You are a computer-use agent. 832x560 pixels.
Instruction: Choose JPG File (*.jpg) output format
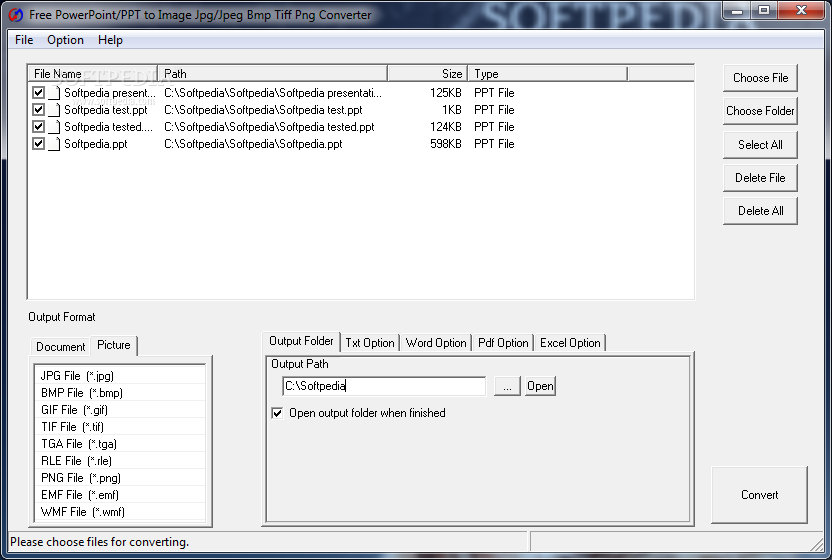click(x=120, y=376)
